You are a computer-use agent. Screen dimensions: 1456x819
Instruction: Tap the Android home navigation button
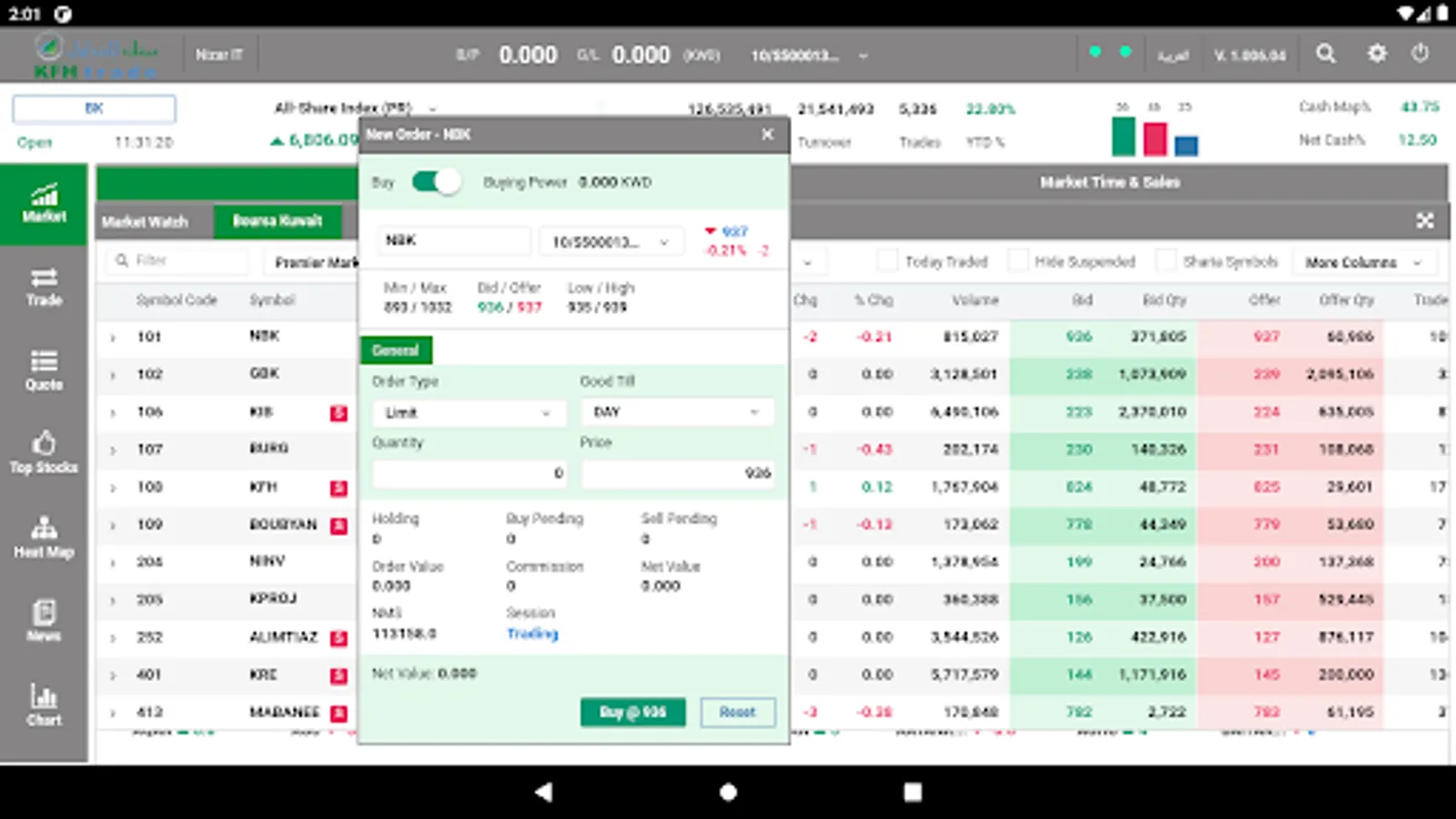tap(728, 792)
